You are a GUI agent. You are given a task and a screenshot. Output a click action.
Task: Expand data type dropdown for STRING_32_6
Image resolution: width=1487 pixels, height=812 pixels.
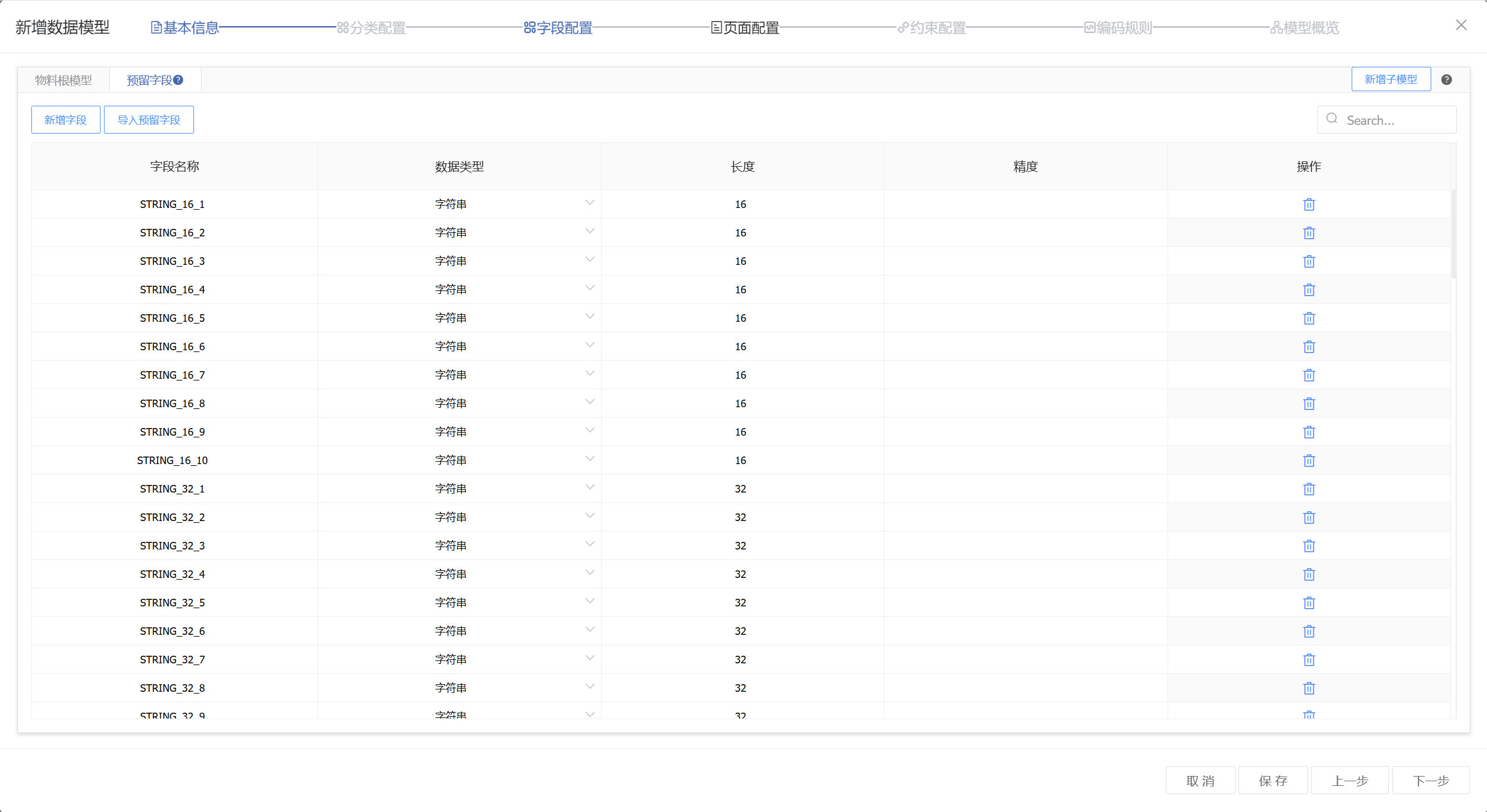click(590, 630)
